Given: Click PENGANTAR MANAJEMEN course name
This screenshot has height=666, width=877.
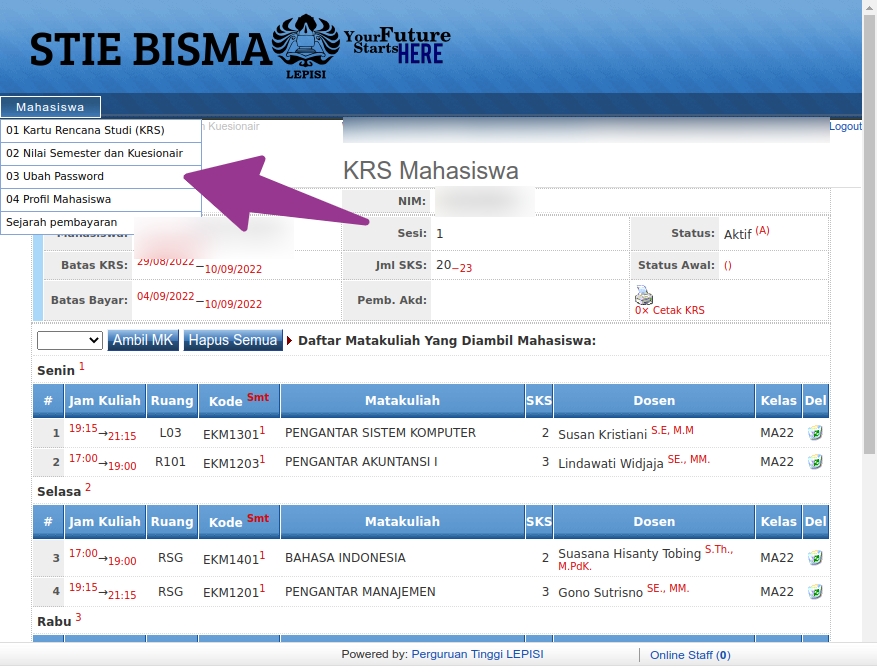Looking at the screenshot, I should pos(360,592).
